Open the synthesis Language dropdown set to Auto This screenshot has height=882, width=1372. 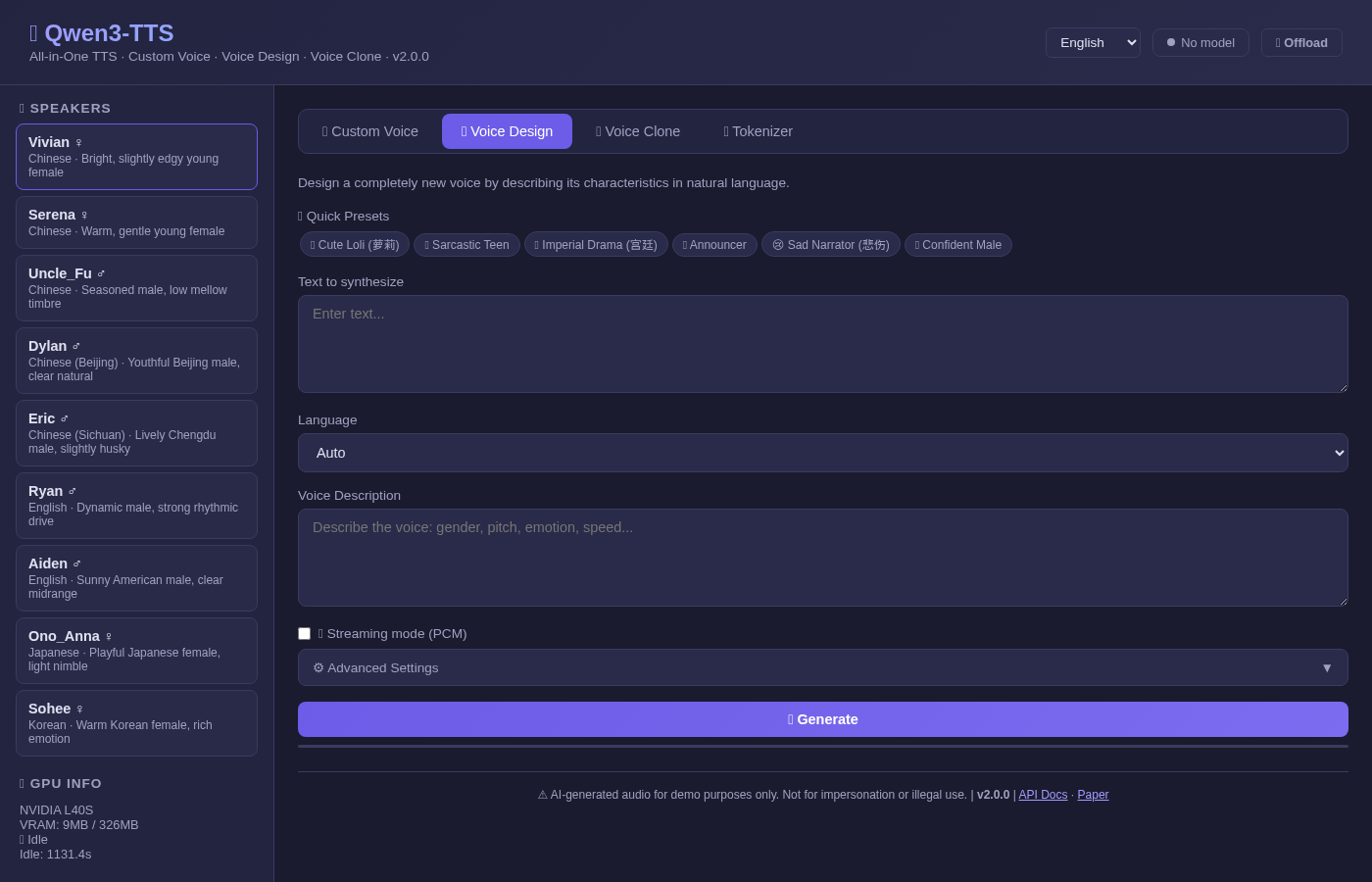tap(823, 453)
